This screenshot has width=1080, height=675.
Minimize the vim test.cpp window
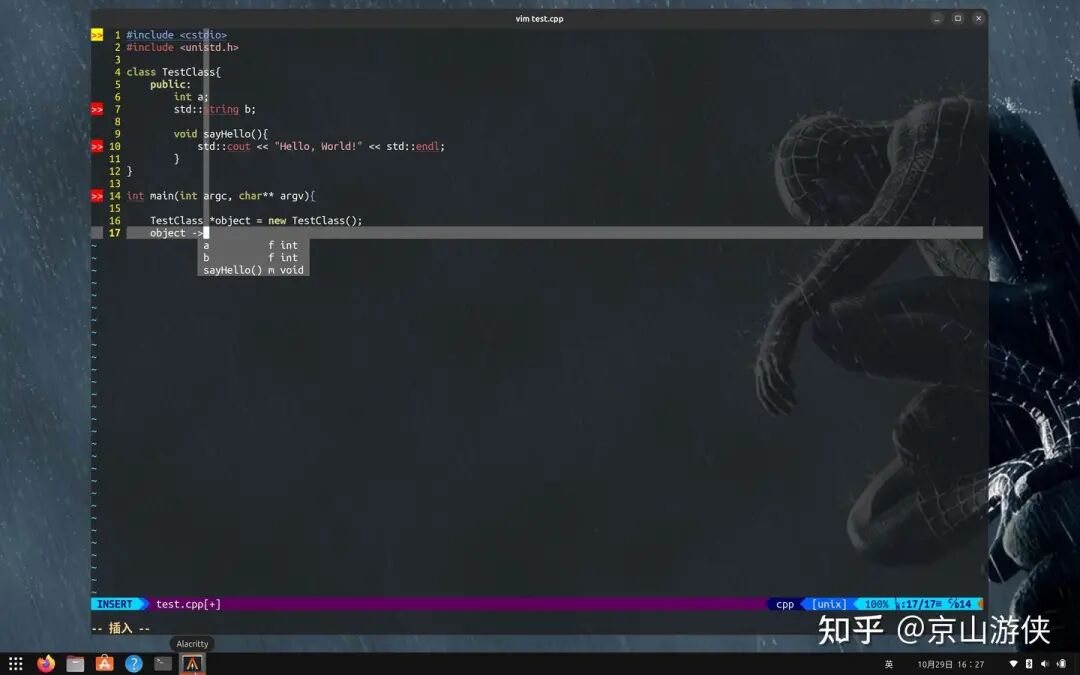click(x=937, y=19)
